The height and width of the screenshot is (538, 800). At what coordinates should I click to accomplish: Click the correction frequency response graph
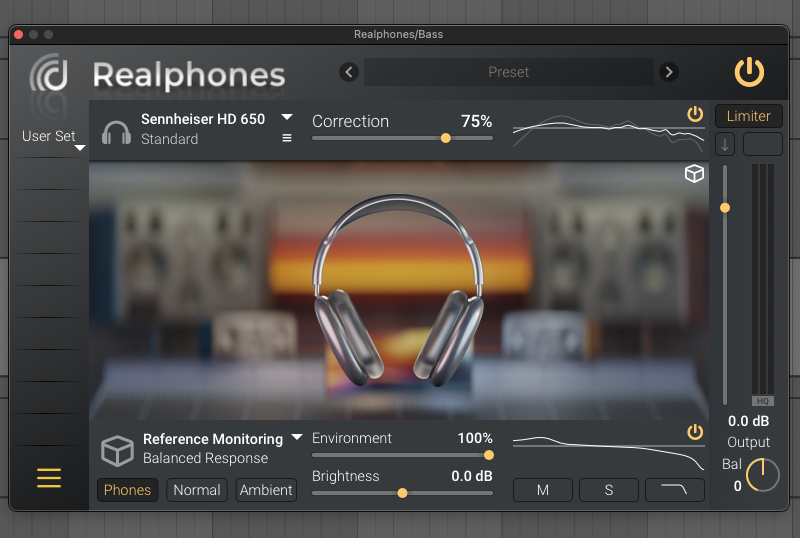coord(608,132)
